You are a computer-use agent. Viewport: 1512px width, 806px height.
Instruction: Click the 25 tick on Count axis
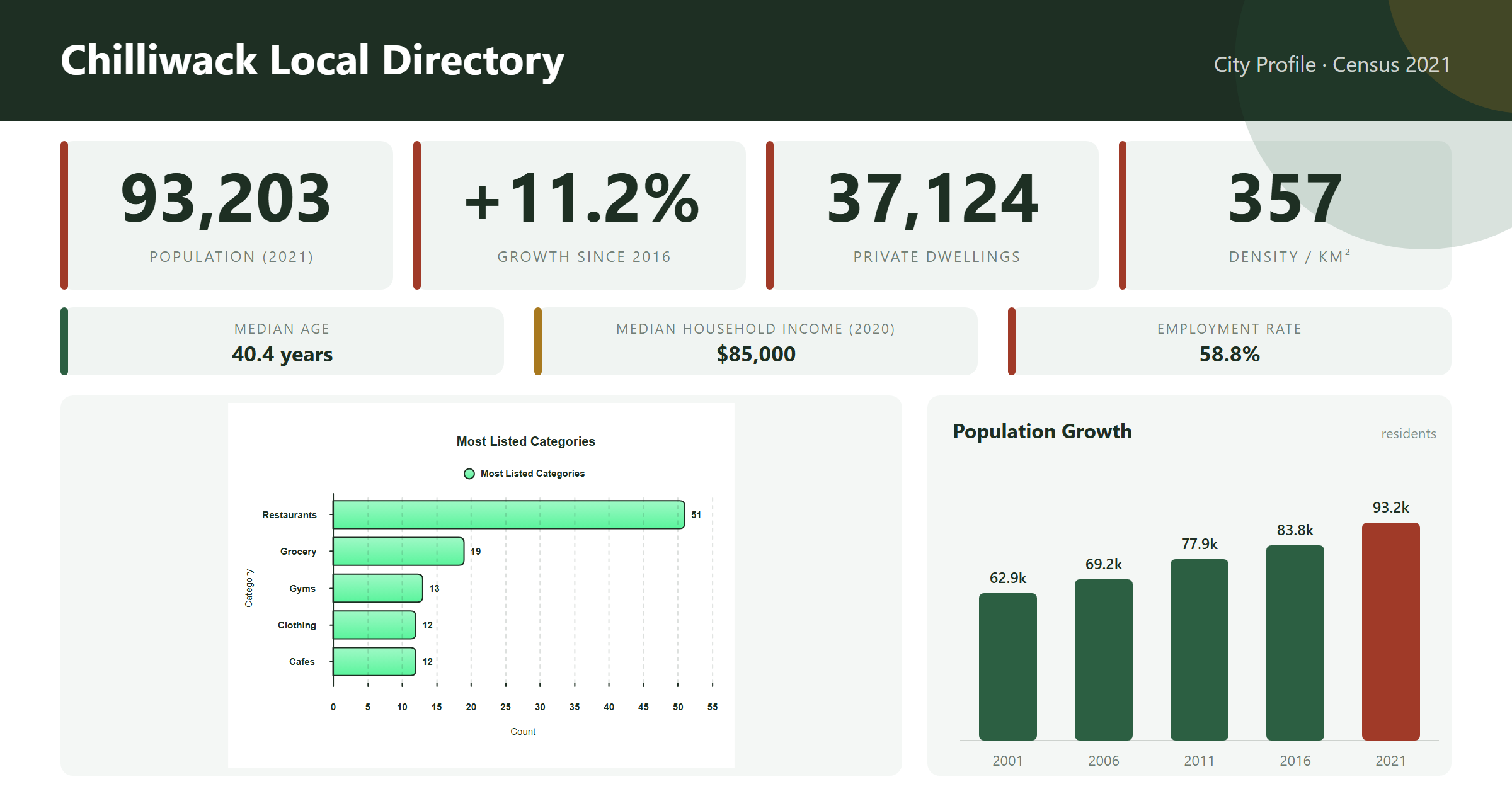(505, 707)
